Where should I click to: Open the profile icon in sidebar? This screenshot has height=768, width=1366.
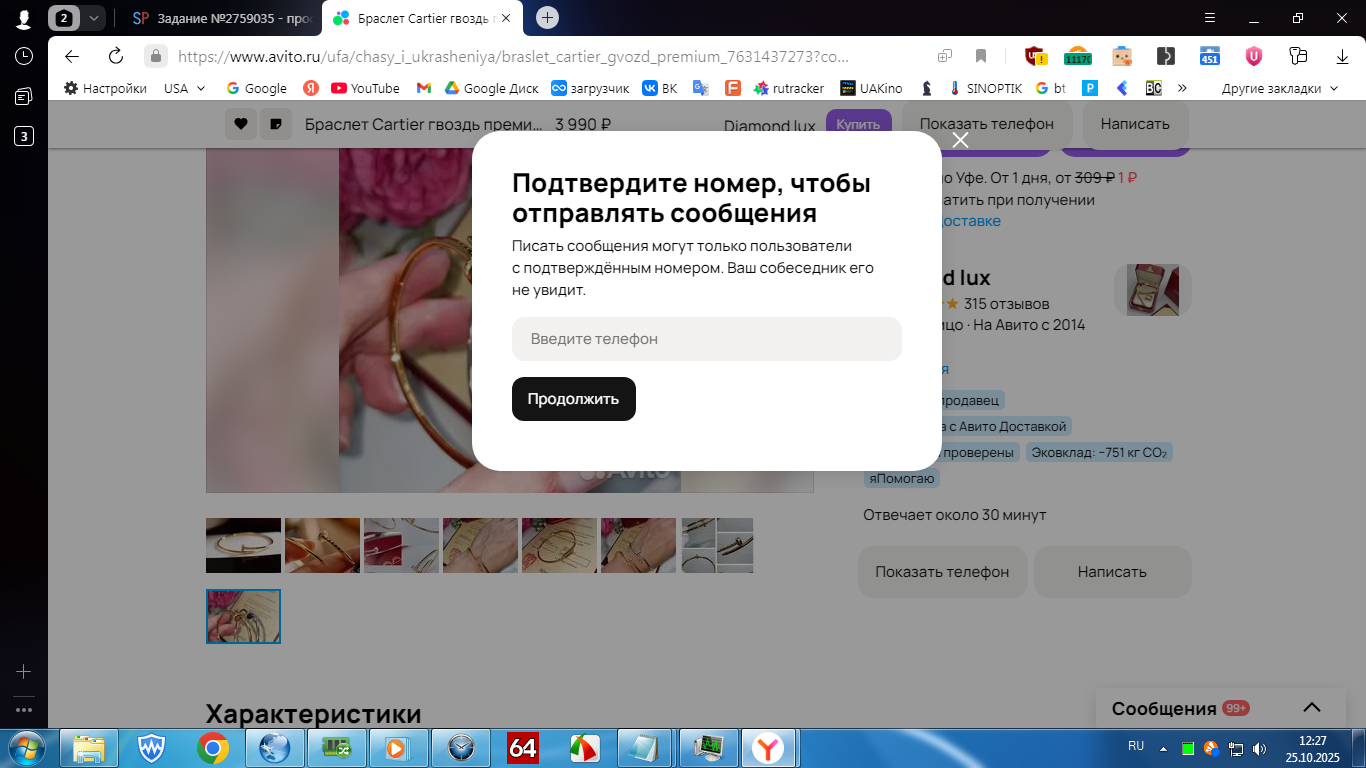pyautogui.click(x=23, y=19)
